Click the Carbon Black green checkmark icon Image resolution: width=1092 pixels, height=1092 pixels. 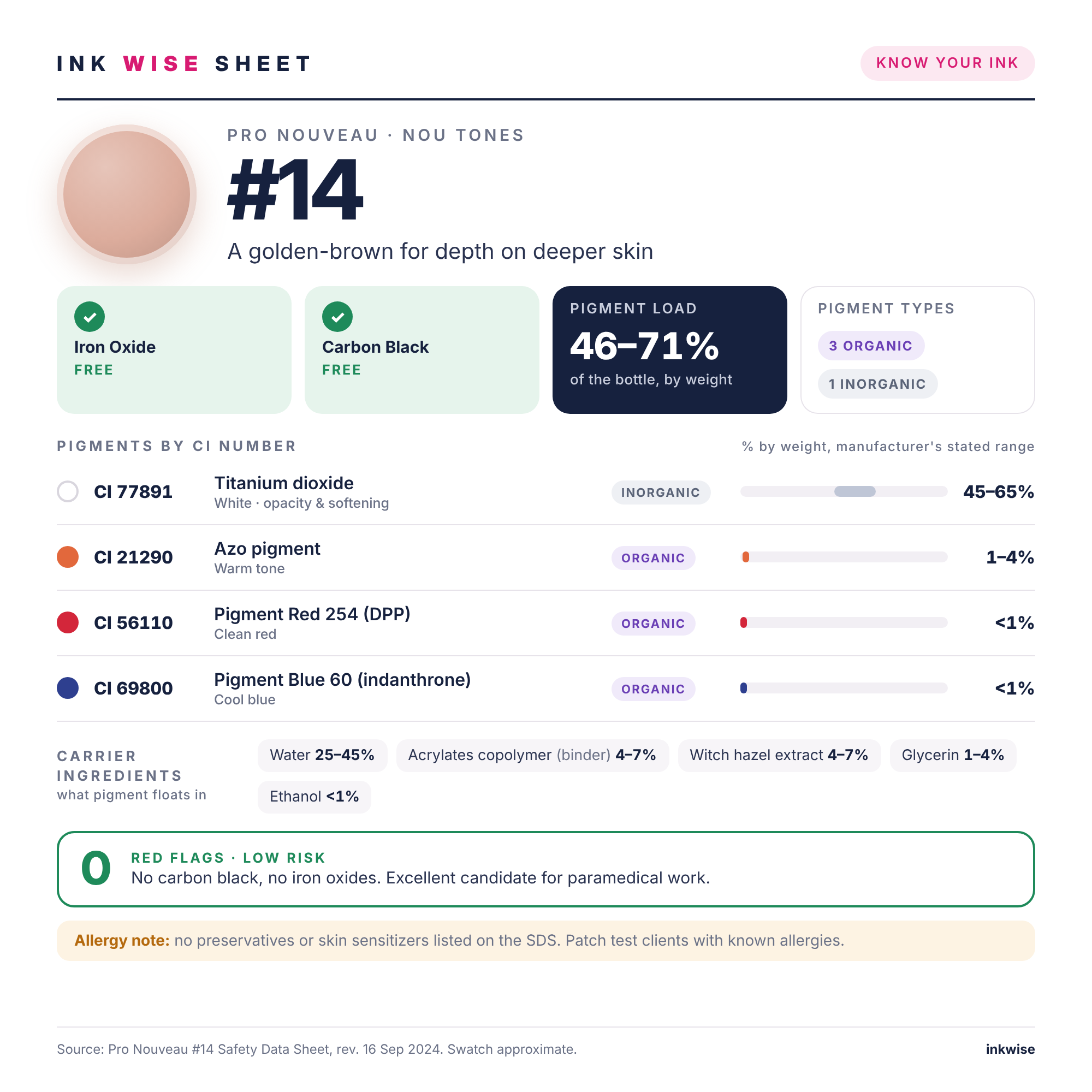337,317
